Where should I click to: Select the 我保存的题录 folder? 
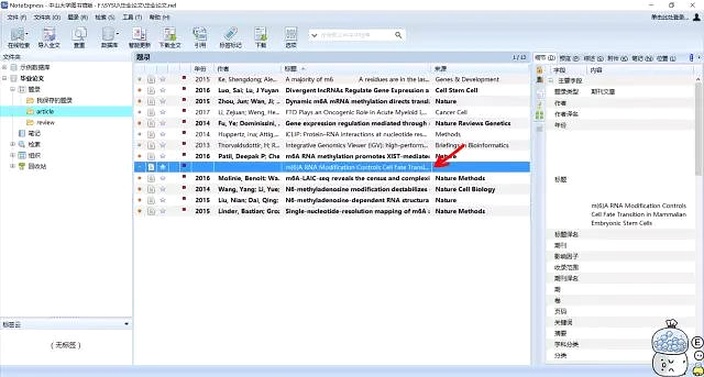54,101
